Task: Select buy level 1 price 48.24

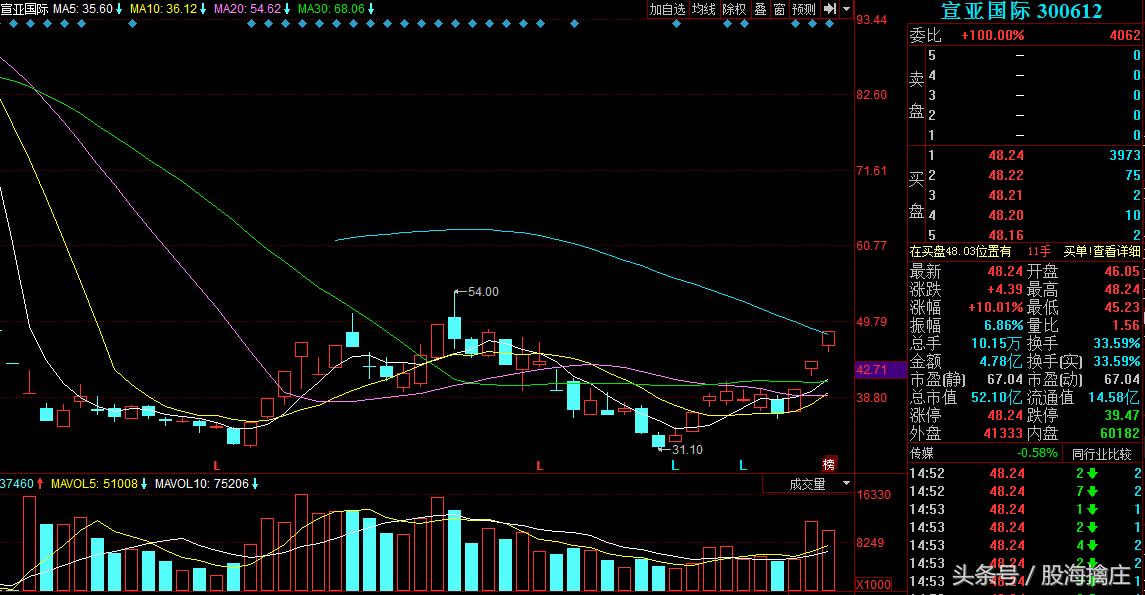Action: 1006,155
